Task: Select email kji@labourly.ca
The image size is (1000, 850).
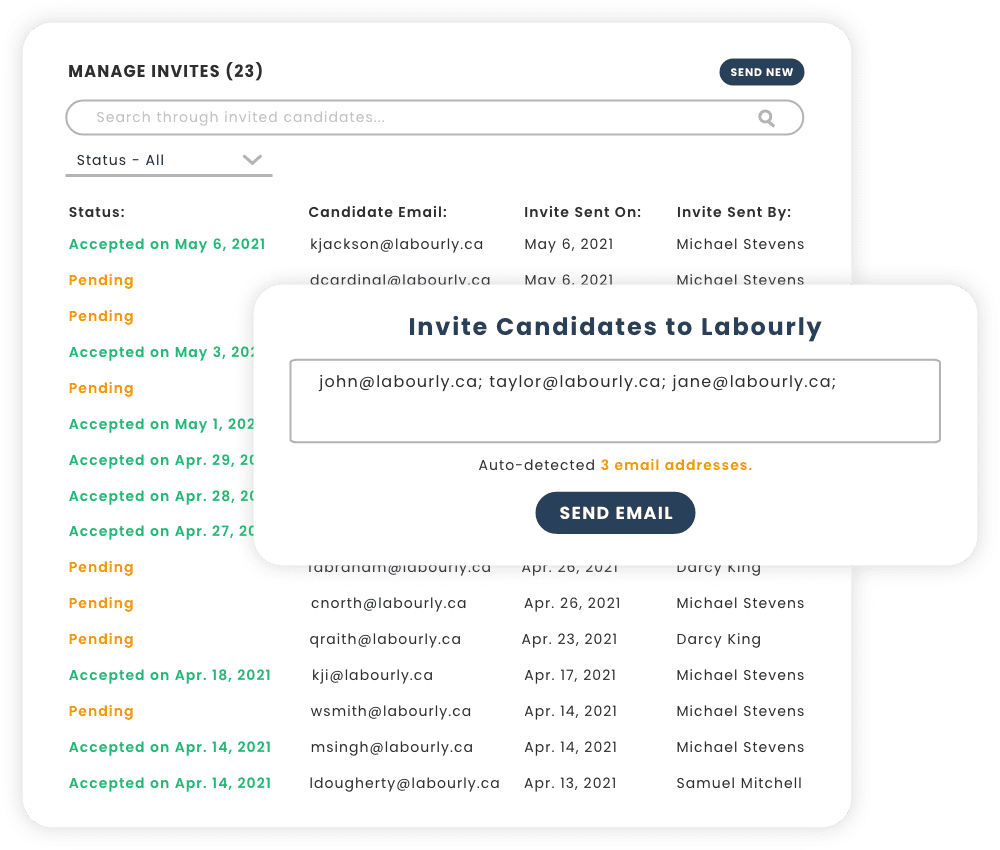Action: pyautogui.click(x=372, y=675)
